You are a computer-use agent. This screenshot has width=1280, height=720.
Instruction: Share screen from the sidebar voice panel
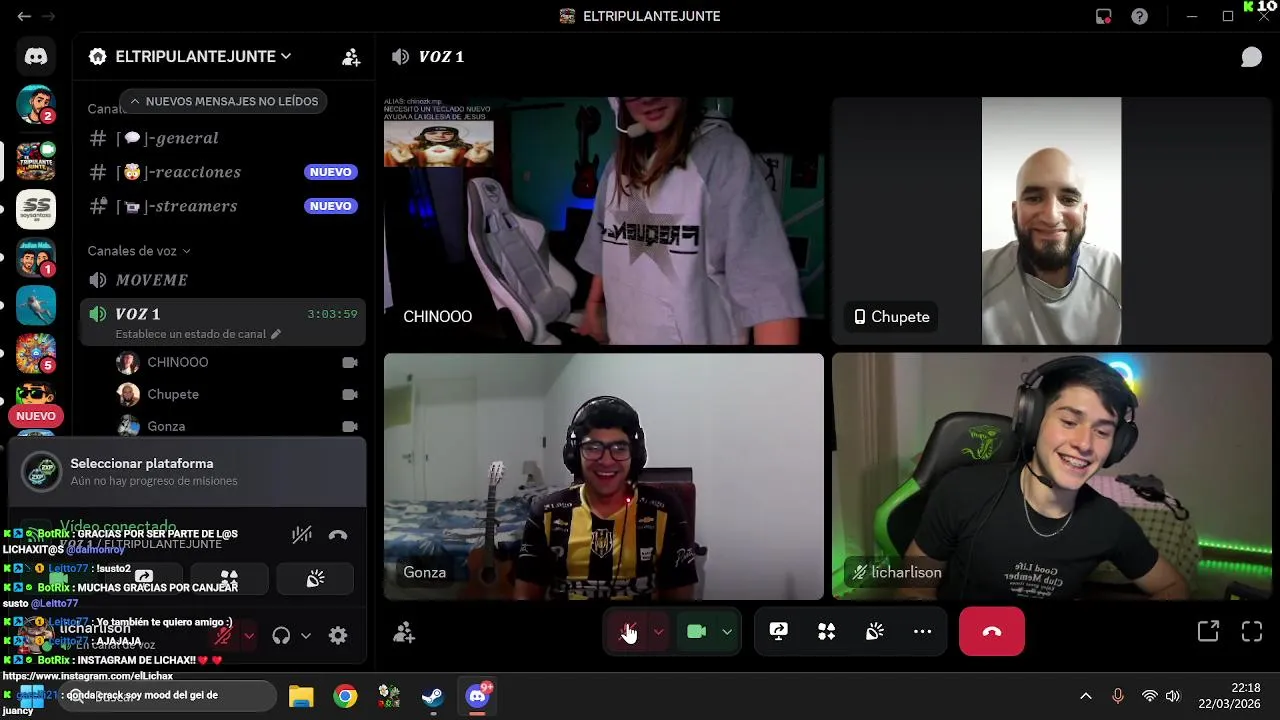tap(144, 578)
